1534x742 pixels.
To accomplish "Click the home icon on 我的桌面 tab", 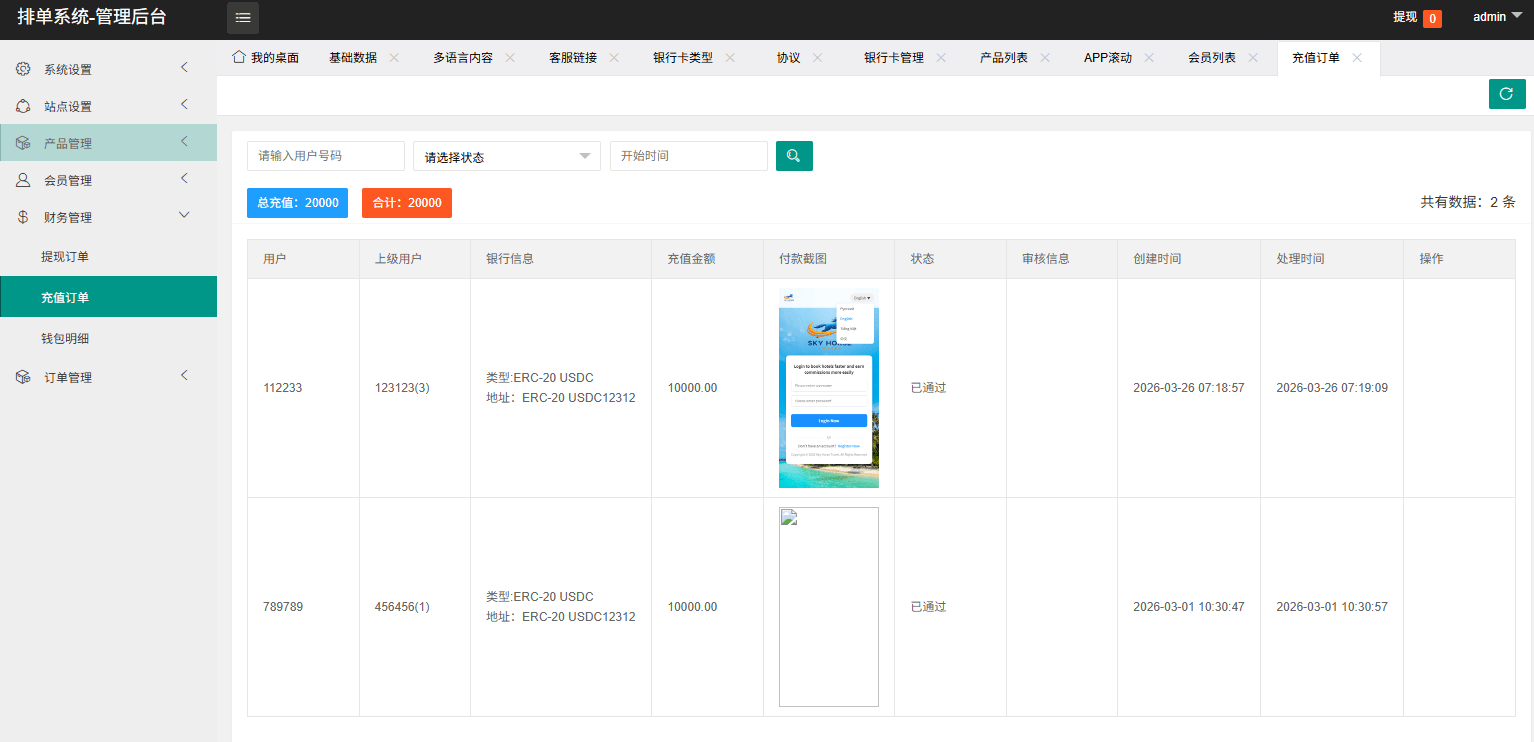I will pyautogui.click(x=239, y=57).
